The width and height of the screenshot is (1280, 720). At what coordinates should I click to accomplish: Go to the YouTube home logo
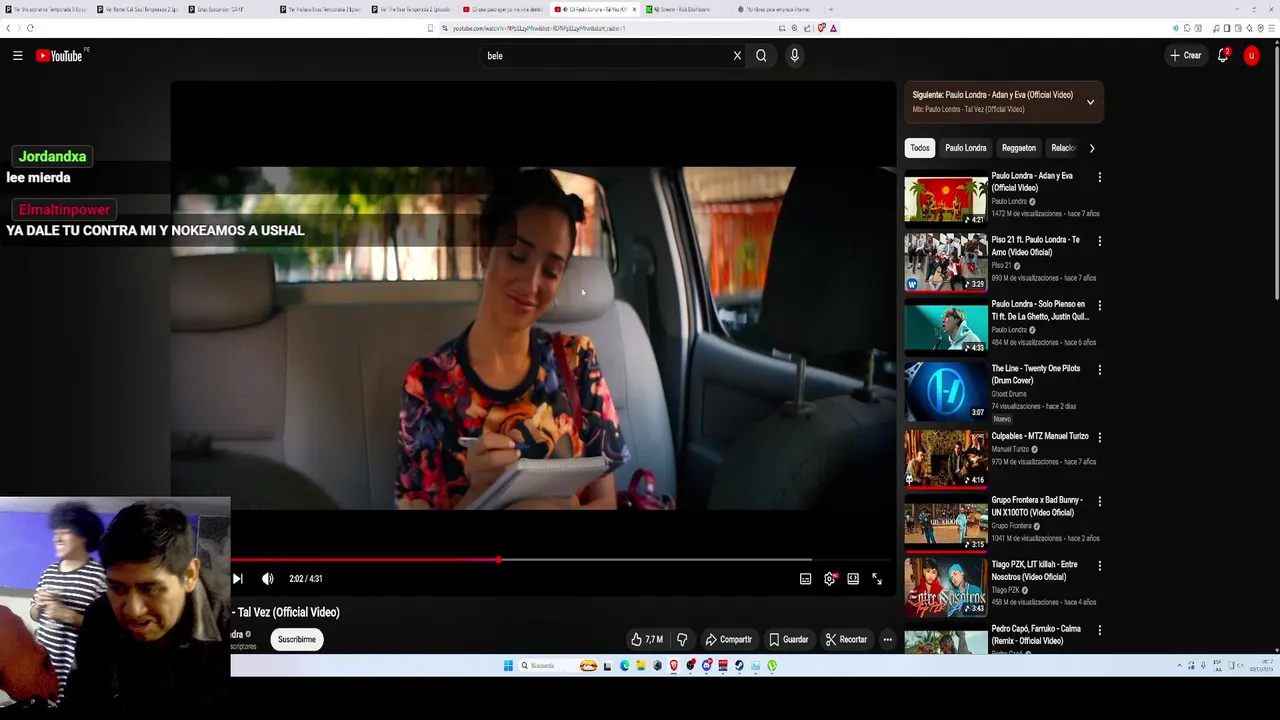[x=60, y=56]
